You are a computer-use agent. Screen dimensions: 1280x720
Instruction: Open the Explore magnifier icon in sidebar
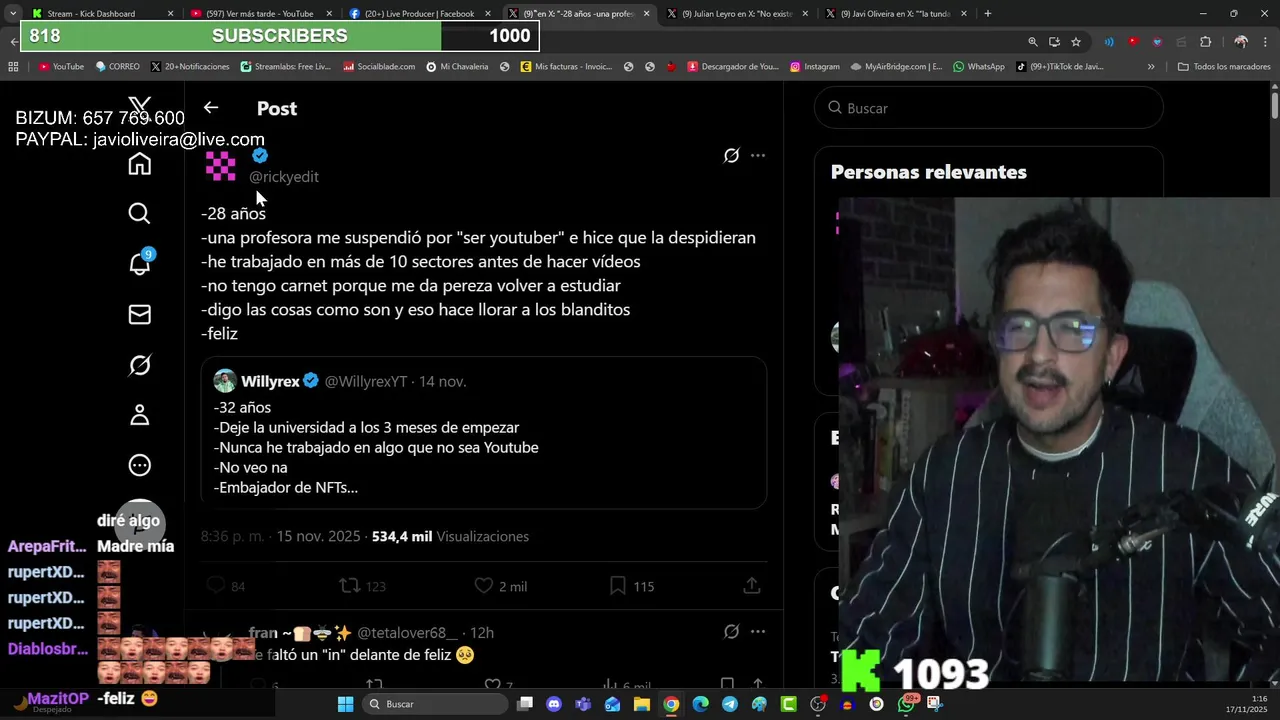point(139,213)
